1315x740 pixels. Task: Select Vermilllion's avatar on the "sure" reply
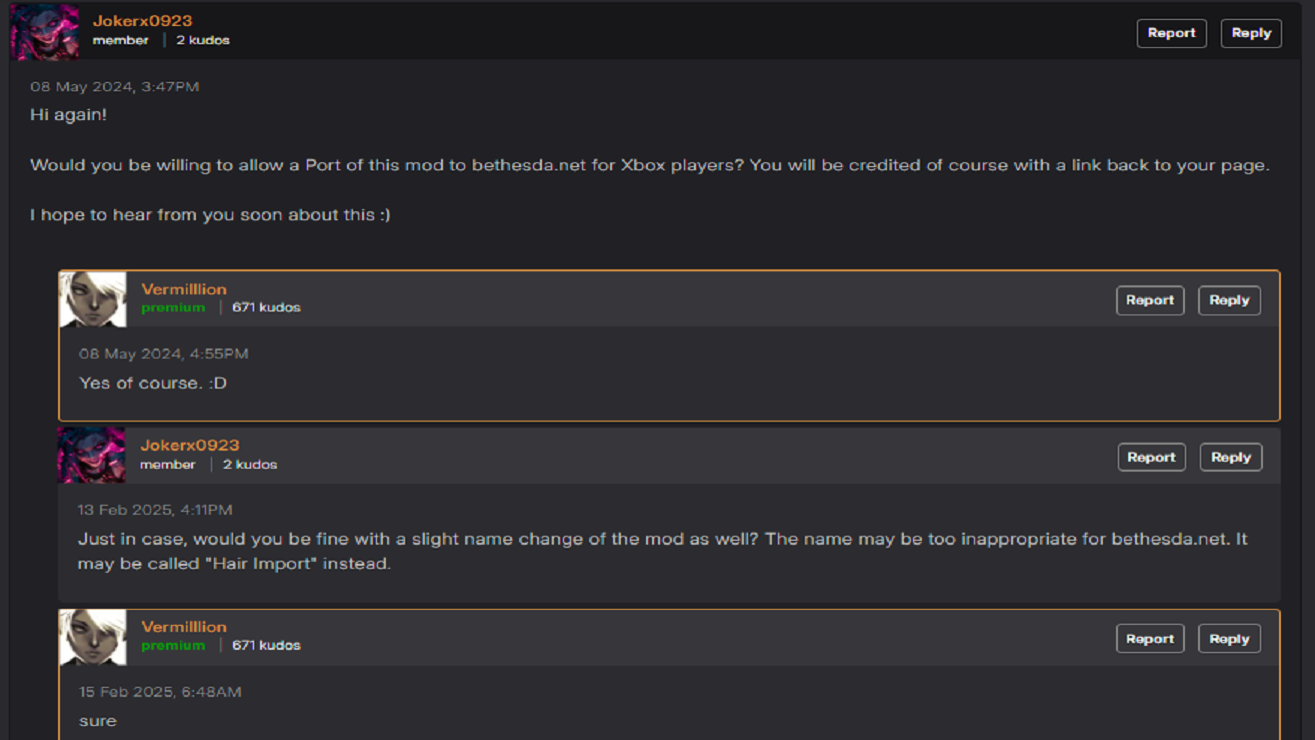[x=93, y=637]
